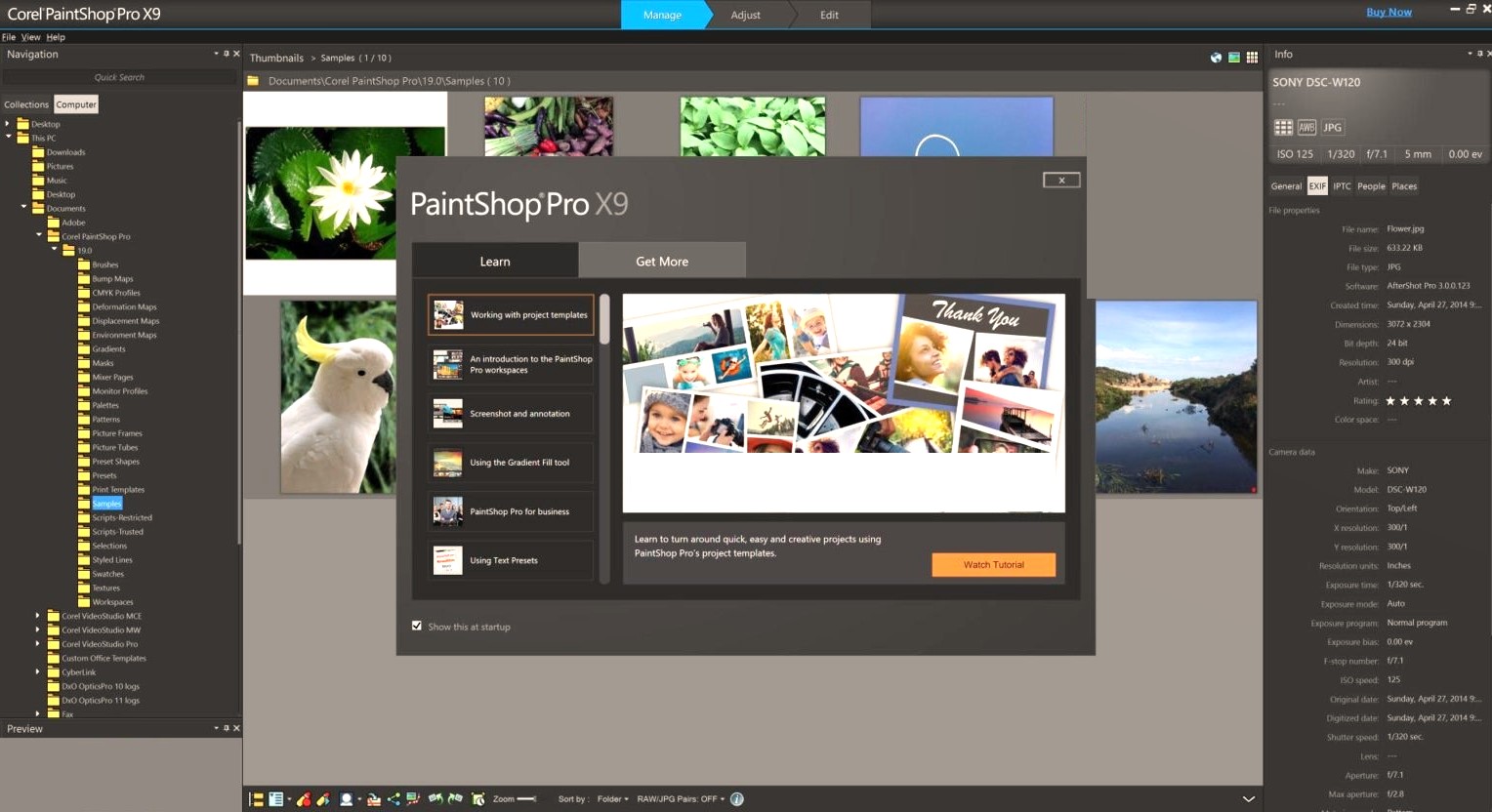Screen dimensions: 1492x812
Task: Select the river landscape thumbnail
Action: (x=1176, y=396)
